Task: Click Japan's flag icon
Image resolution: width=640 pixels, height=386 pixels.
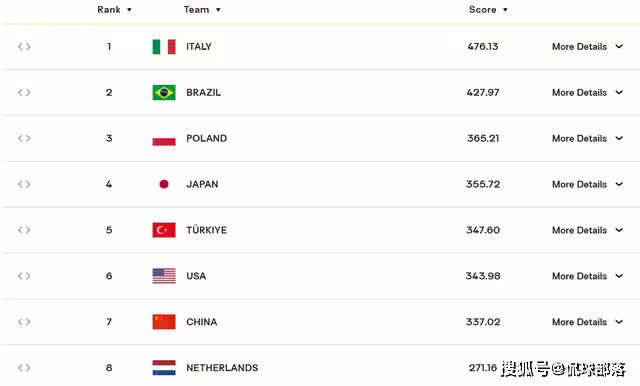Action: 164,184
